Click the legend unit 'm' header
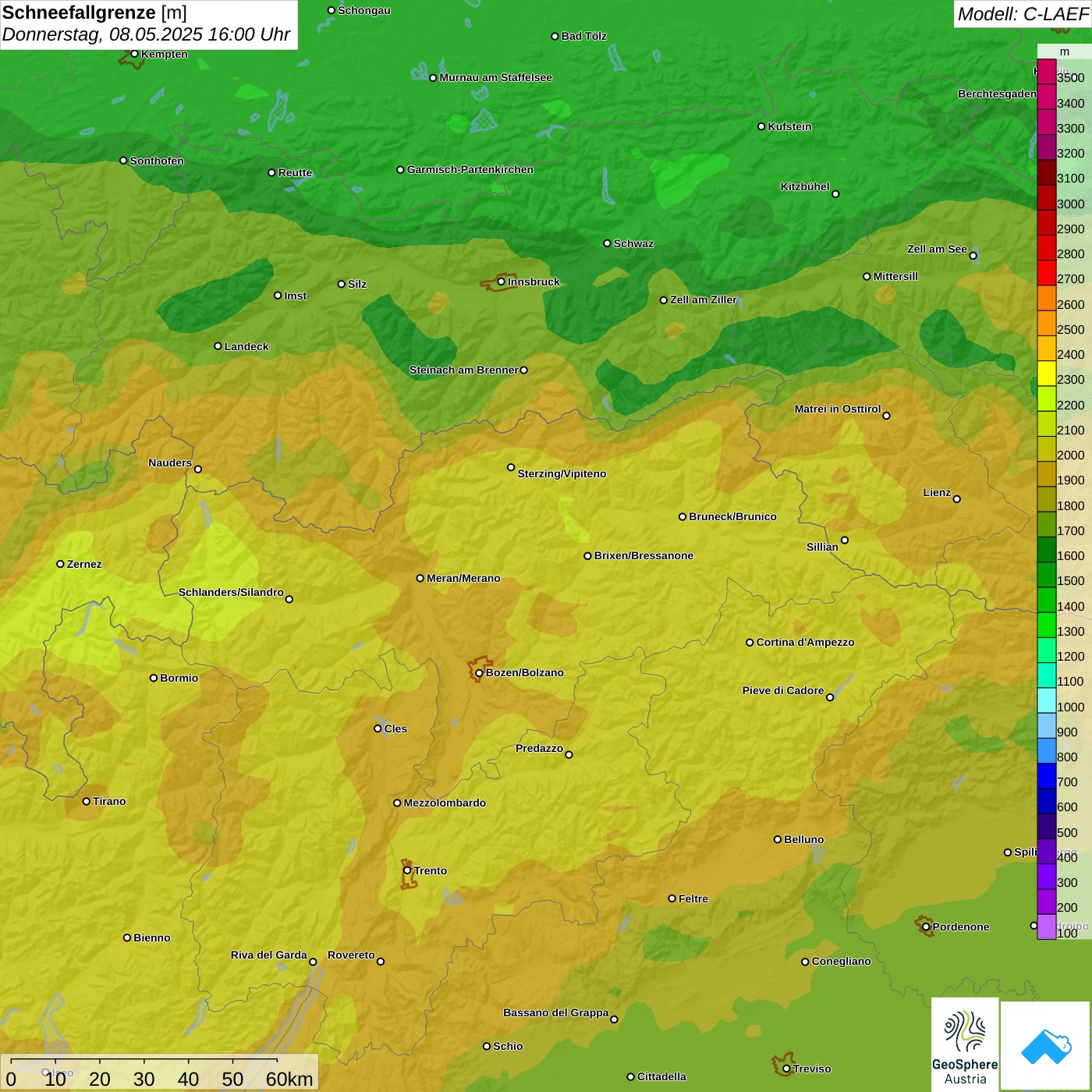 pyautogui.click(x=1064, y=52)
